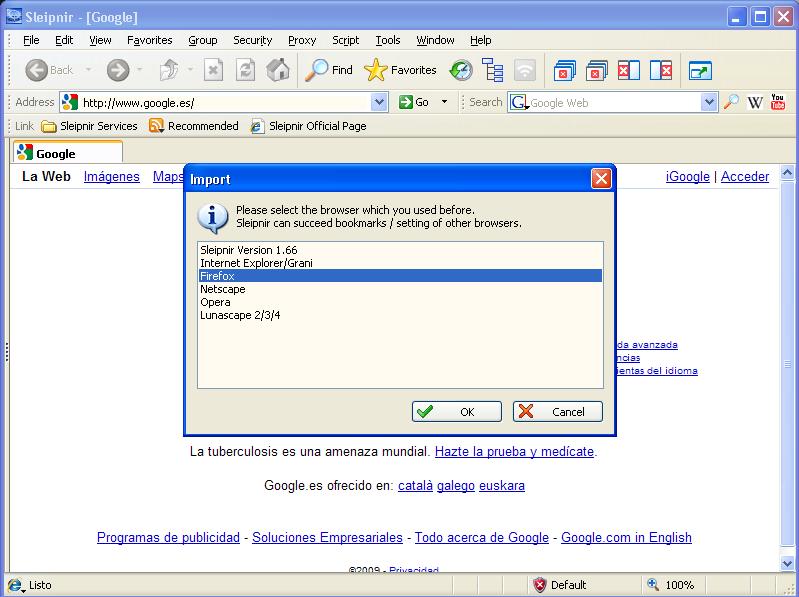
Task: Click Programas de publicidad link
Action: (x=168, y=537)
